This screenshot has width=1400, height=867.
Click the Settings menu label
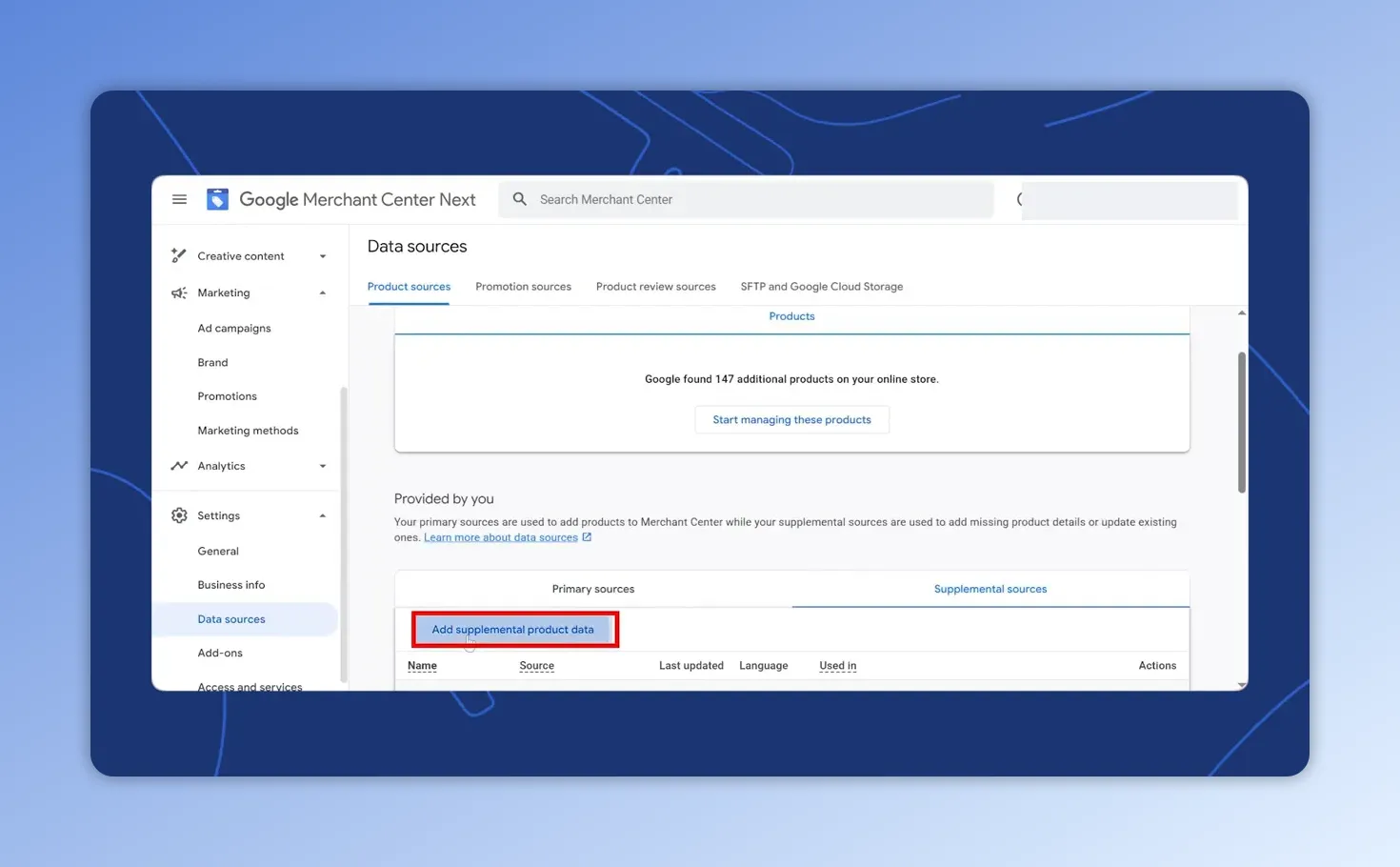[218, 515]
